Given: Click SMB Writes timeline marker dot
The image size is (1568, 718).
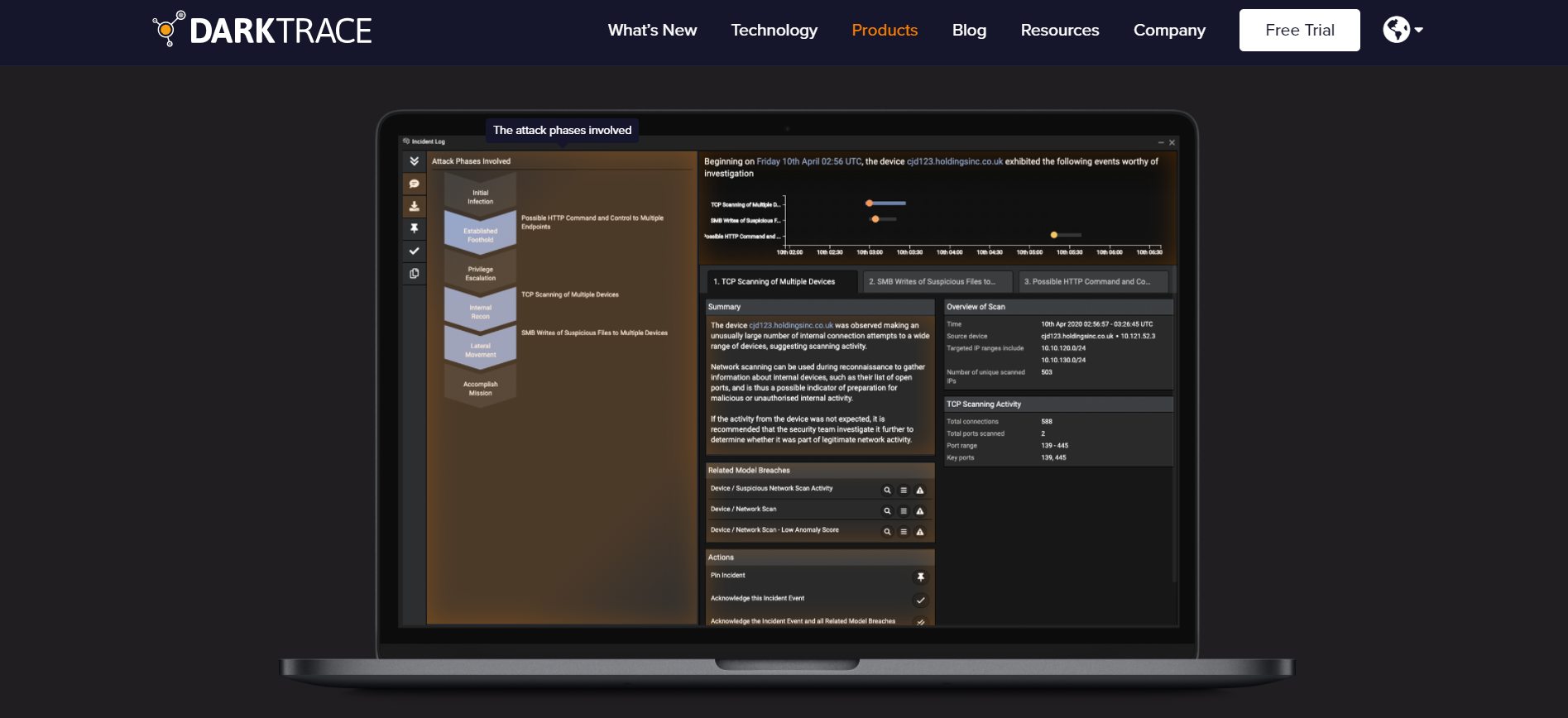Looking at the screenshot, I should point(875,219).
